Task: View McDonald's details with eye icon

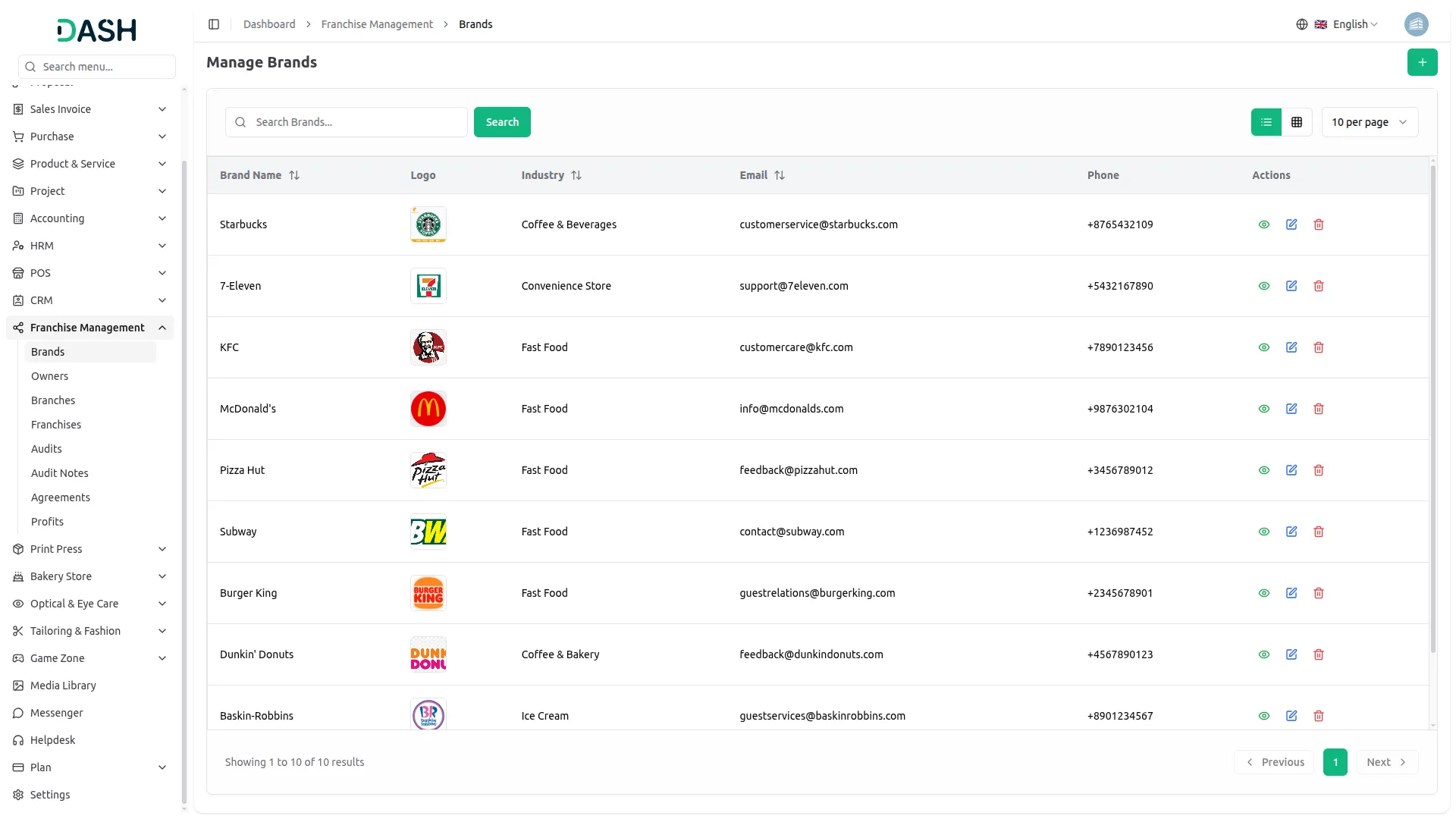Action: coord(1263,409)
